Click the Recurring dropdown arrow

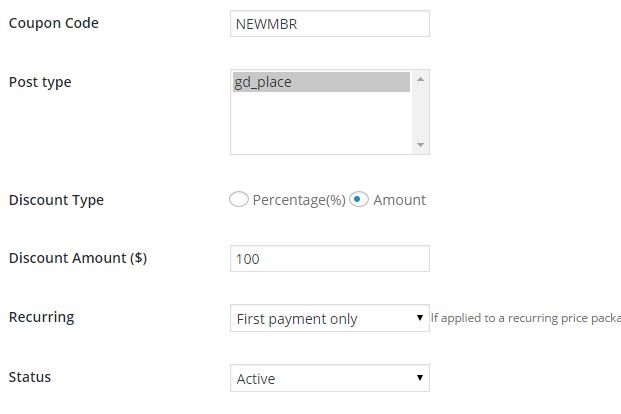pos(420,319)
